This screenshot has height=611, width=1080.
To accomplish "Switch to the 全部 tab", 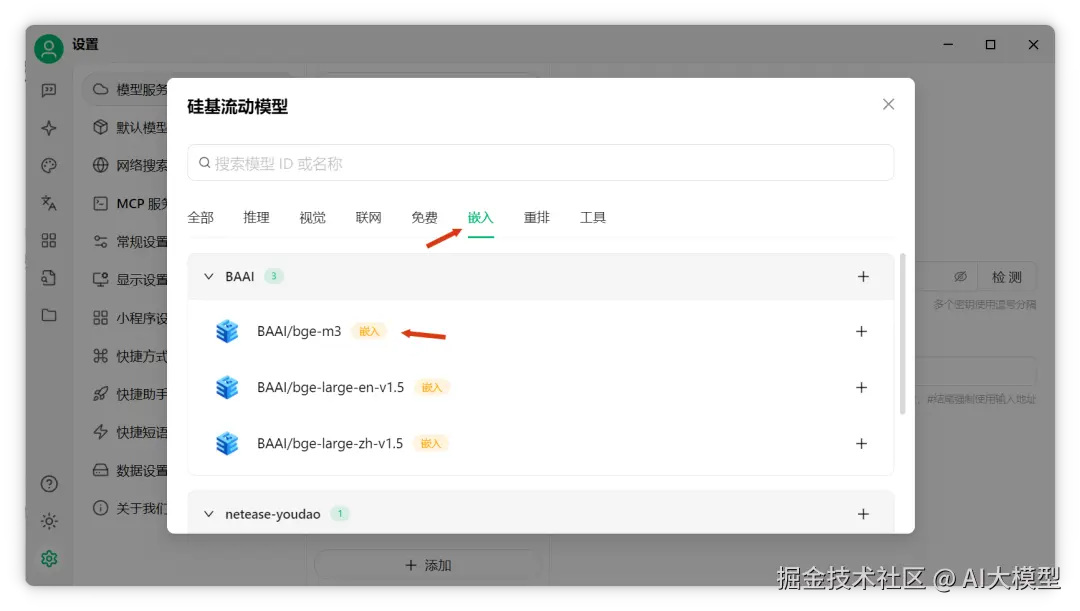I will tap(200, 218).
